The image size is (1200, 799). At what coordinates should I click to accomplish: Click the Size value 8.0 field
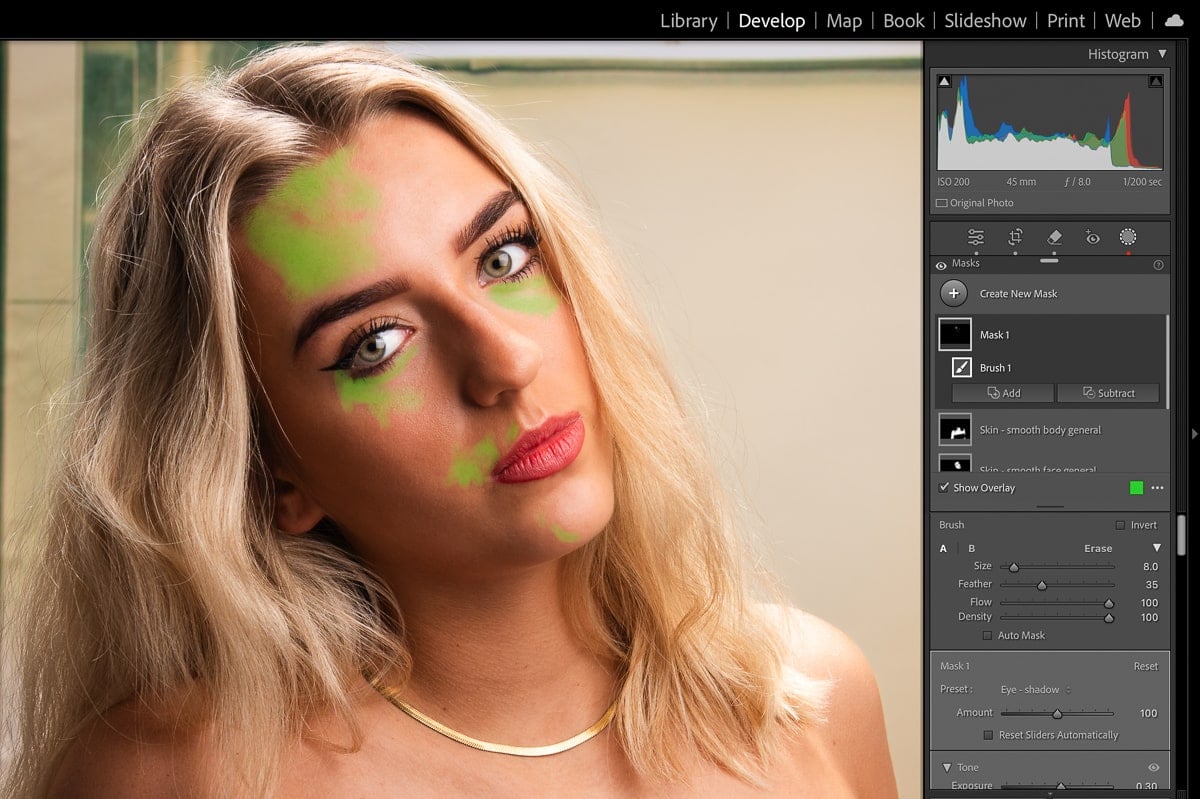click(x=1150, y=567)
